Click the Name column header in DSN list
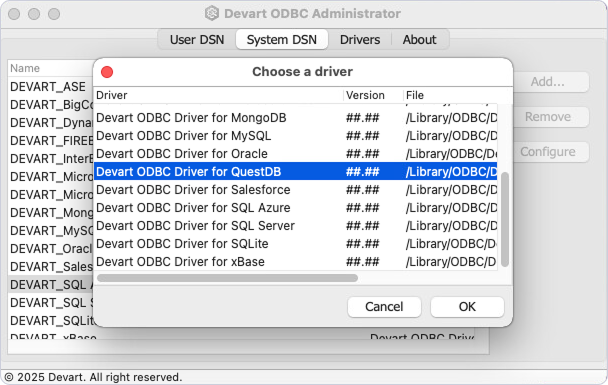 pos(51,68)
